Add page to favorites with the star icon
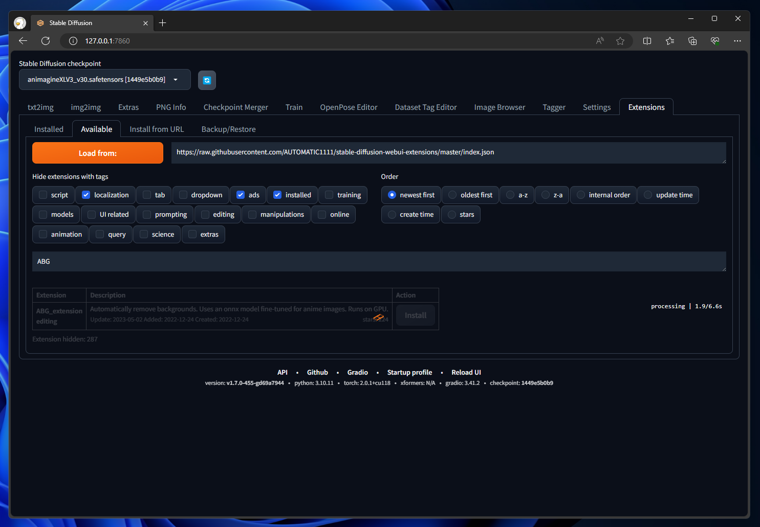The width and height of the screenshot is (760, 527). [x=620, y=41]
